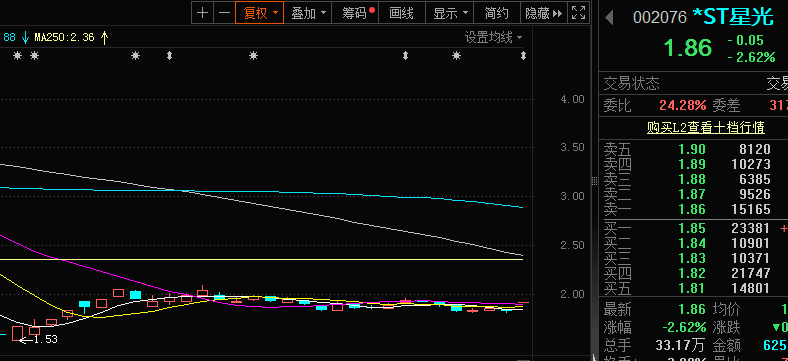Image resolution: width=788 pixels, height=361 pixels.
Task: Click the *ST星光 stock name
Action: pyautogui.click(x=733, y=17)
